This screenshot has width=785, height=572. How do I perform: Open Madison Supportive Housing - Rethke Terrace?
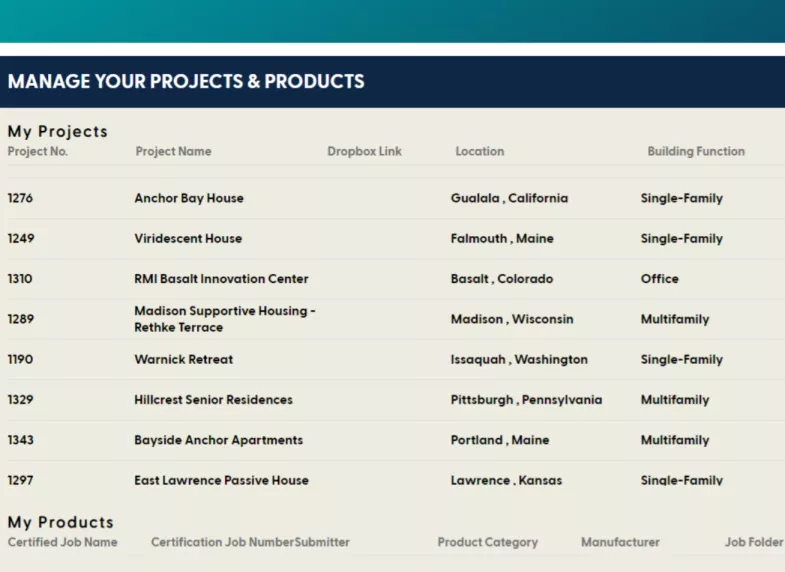tap(224, 319)
